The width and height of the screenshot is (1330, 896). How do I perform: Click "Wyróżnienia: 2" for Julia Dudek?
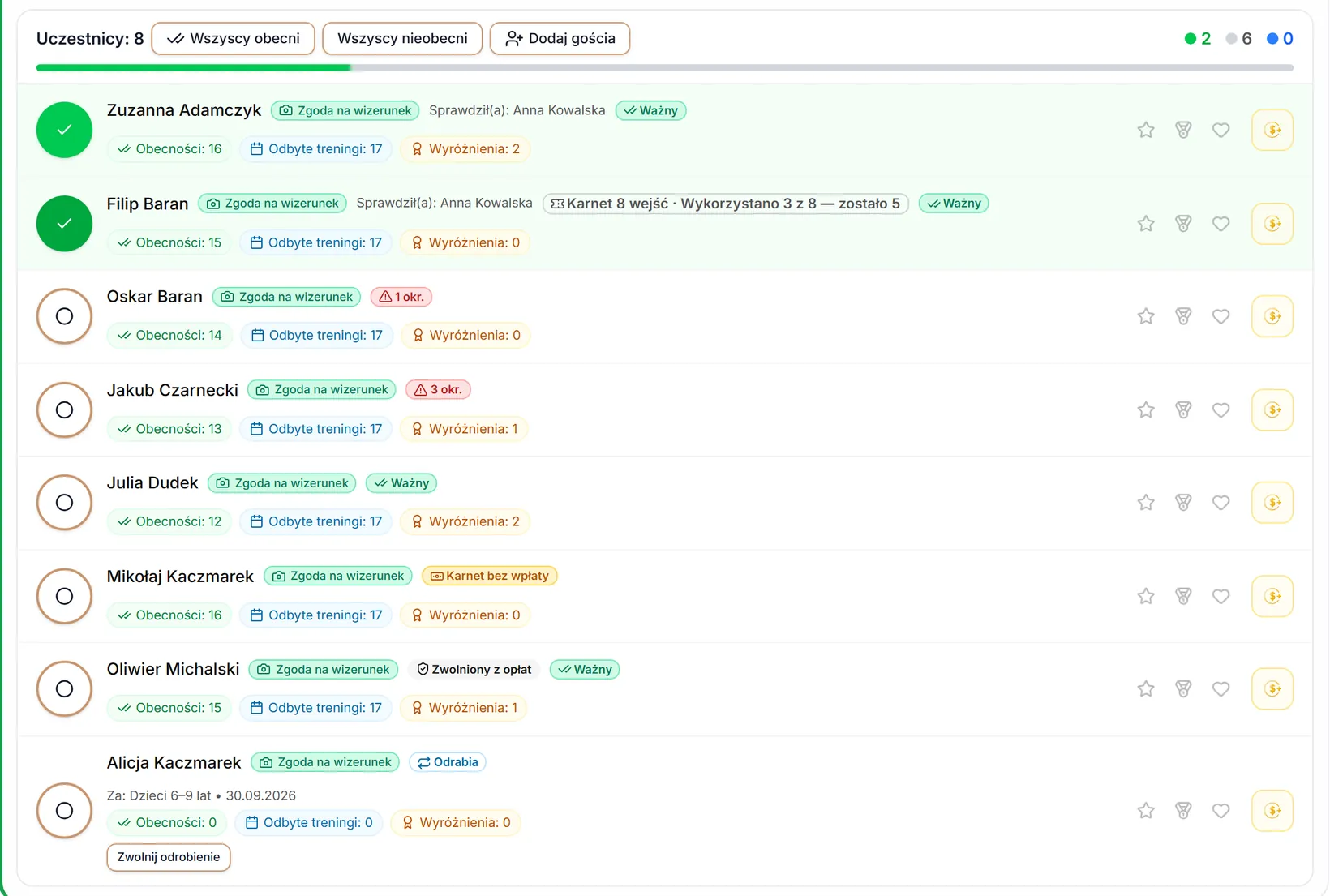point(466,521)
